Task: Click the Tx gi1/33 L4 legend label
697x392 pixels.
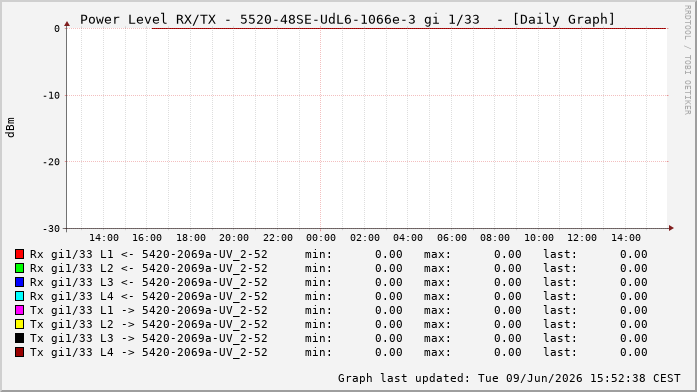Action: pyautogui.click(x=148, y=352)
